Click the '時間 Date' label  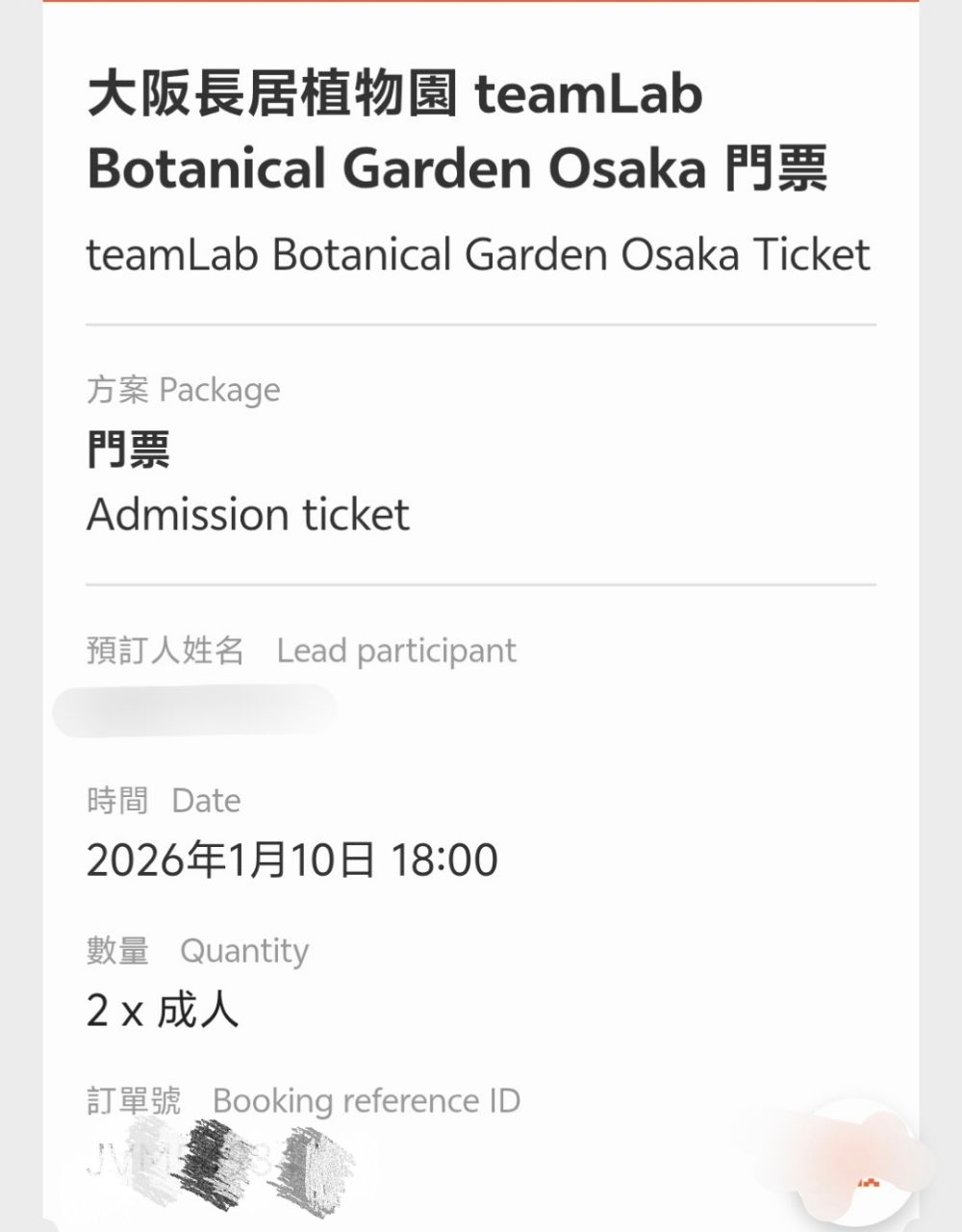(164, 801)
